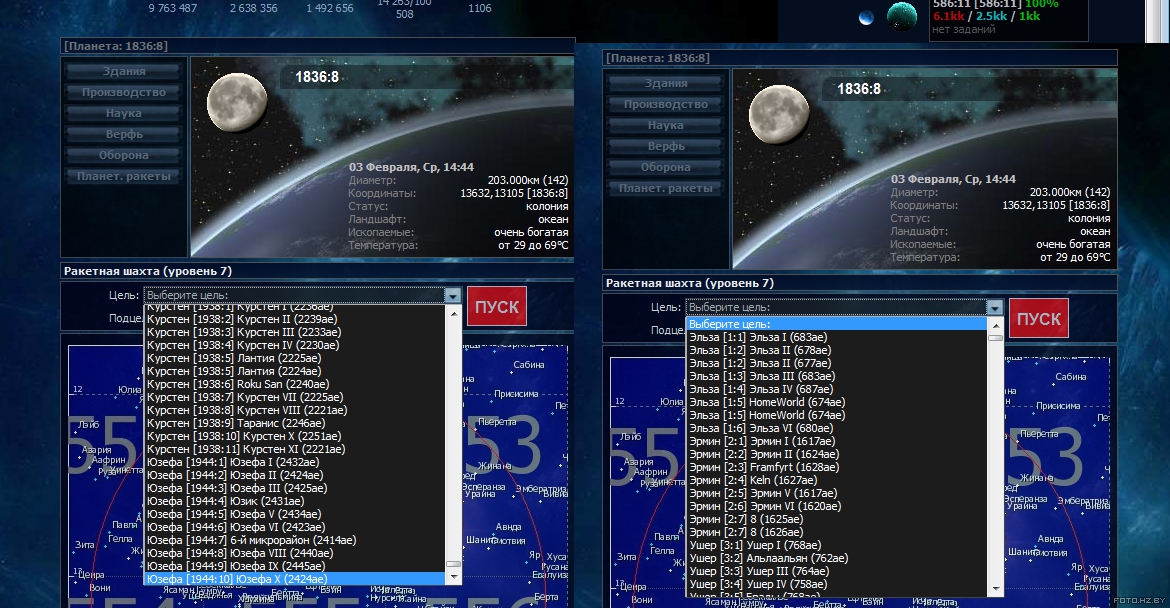Image resolution: width=1170 pixels, height=608 pixels.
Task: Open Наука menu in left planet panel
Action: pyautogui.click(x=124, y=113)
